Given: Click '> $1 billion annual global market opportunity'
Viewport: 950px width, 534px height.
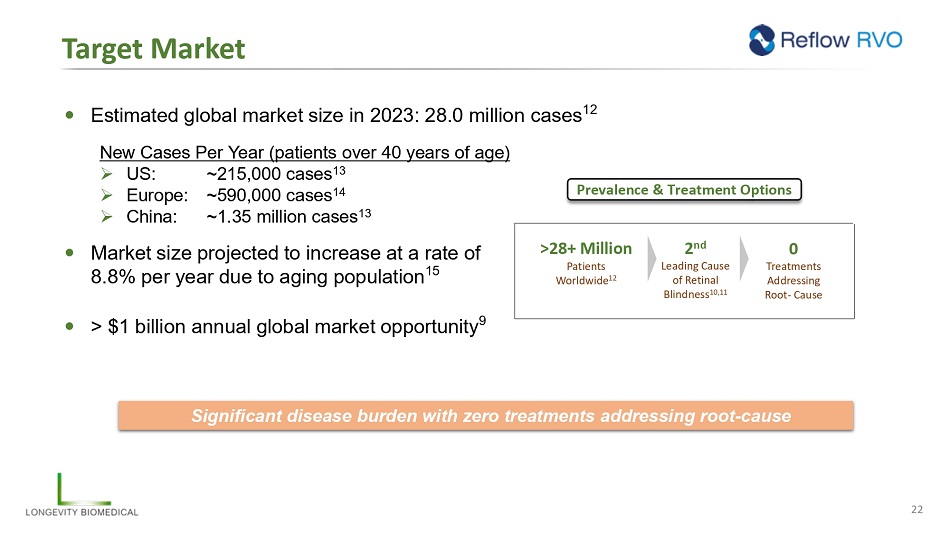Looking at the screenshot, I should pyautogui.click(x=288, y=325).
